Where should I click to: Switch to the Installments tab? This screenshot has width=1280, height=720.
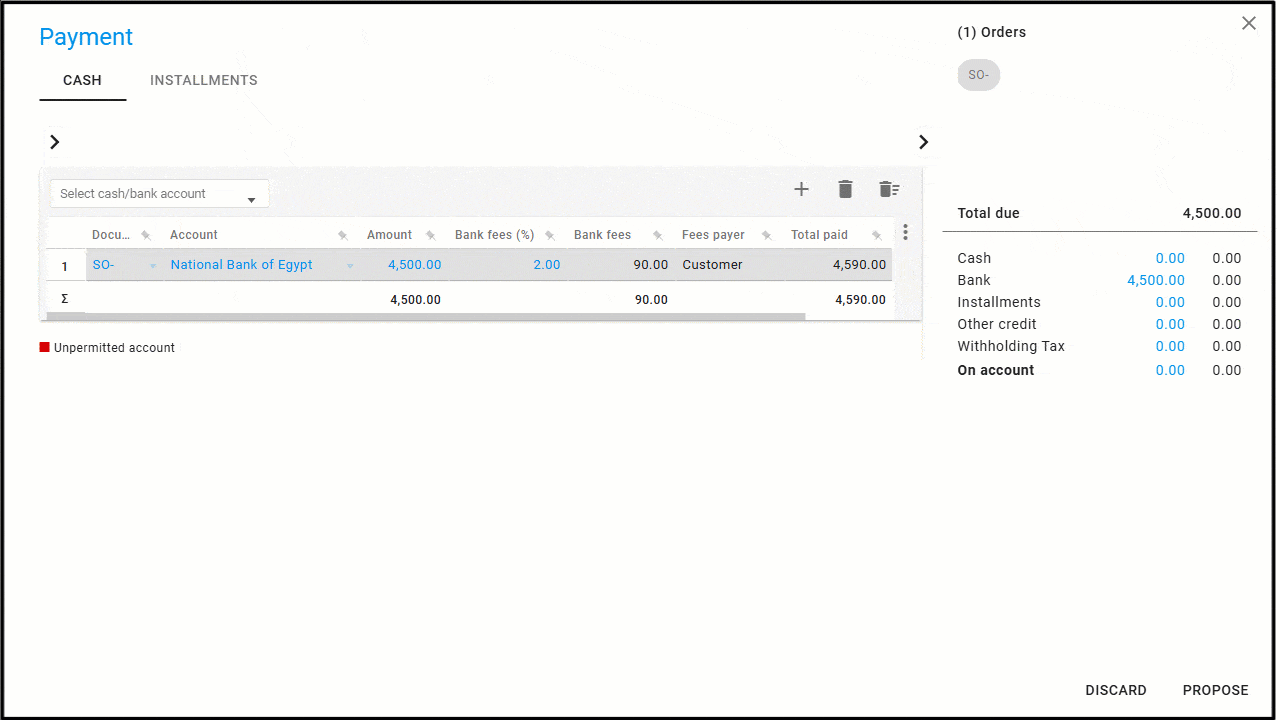pos(204,81)
